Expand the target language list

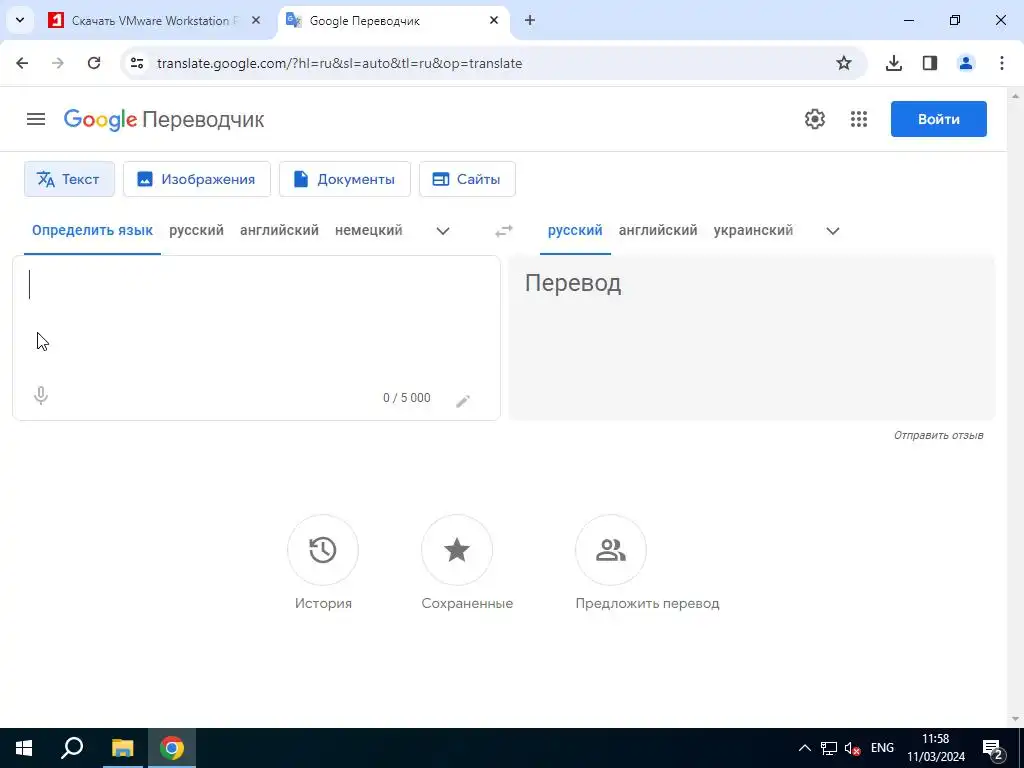pos(833,231)
